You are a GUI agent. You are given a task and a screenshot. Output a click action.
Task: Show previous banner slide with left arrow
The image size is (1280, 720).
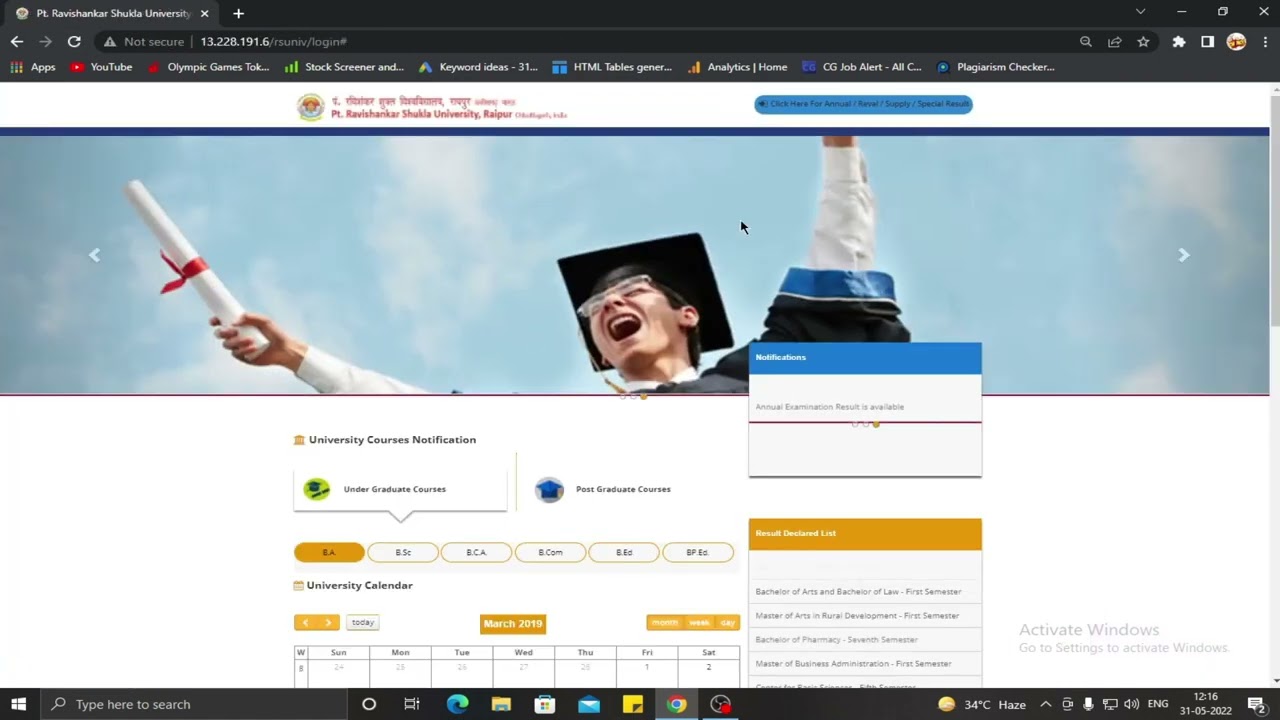[94, 256]
